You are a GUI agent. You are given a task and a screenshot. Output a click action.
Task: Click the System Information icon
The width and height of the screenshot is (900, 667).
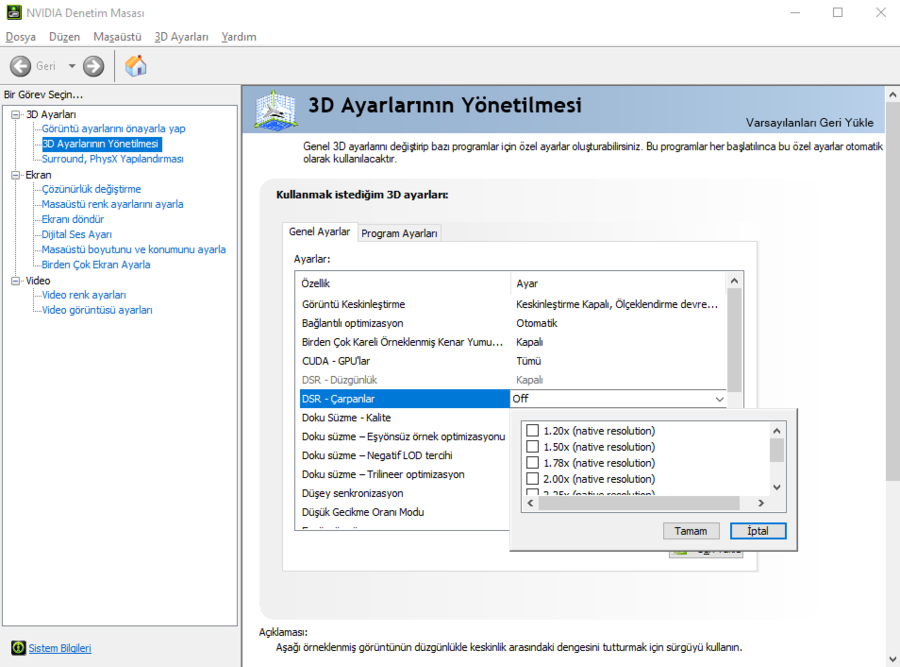18,648
